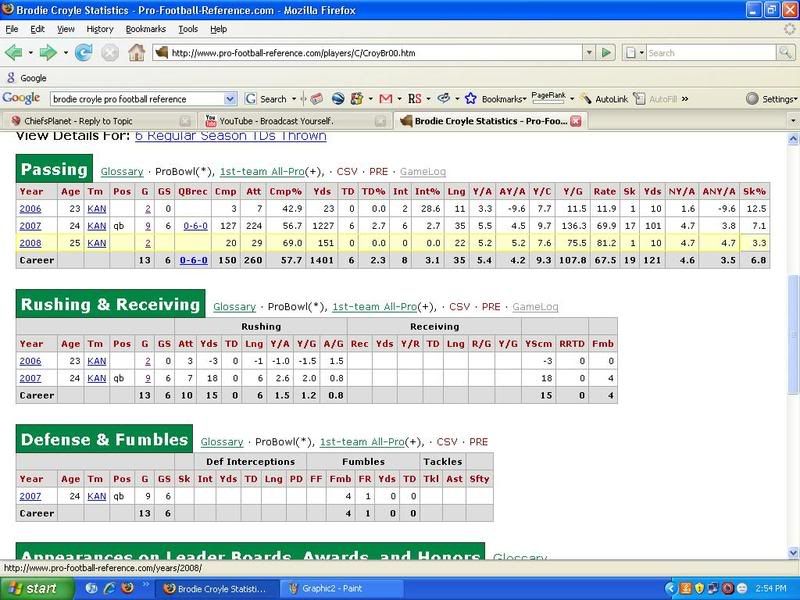Go forward with the green Forward arrow
The height and width of the screenshot is (600, 800).
point(48,52)
